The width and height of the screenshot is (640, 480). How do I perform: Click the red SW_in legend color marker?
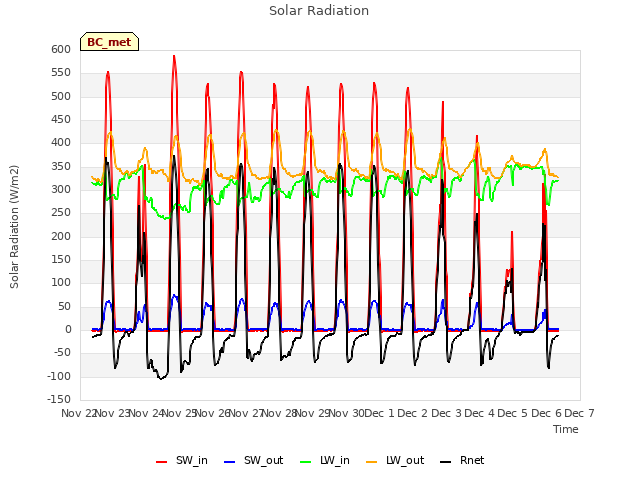point(162,462)
